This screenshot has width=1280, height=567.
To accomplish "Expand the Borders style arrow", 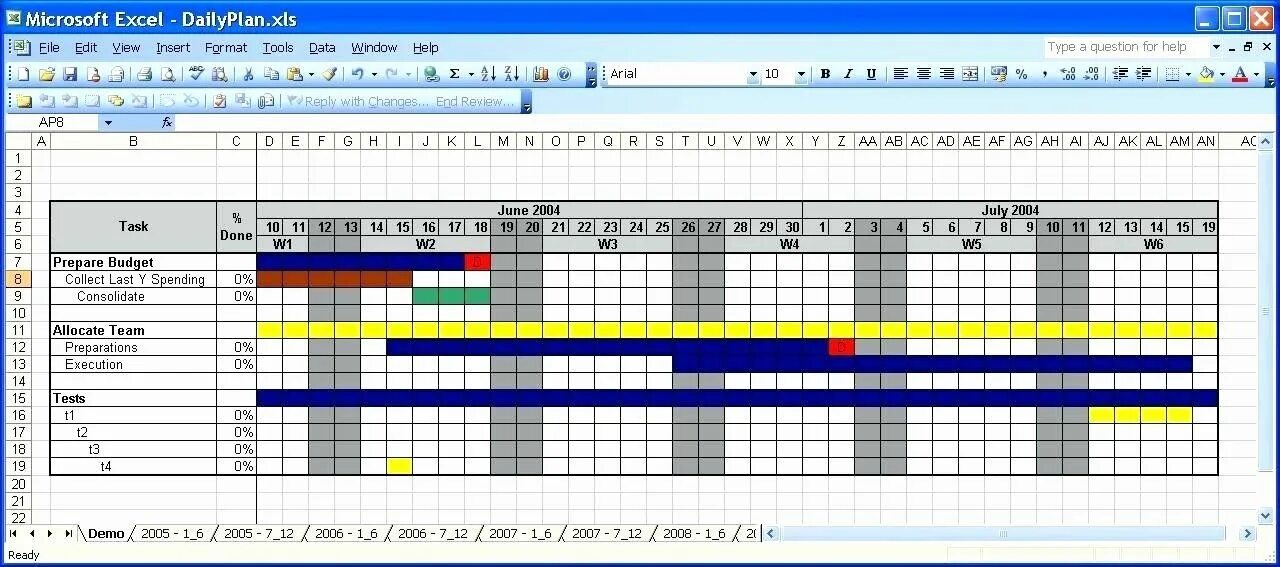I will [x=1187, y=74].
